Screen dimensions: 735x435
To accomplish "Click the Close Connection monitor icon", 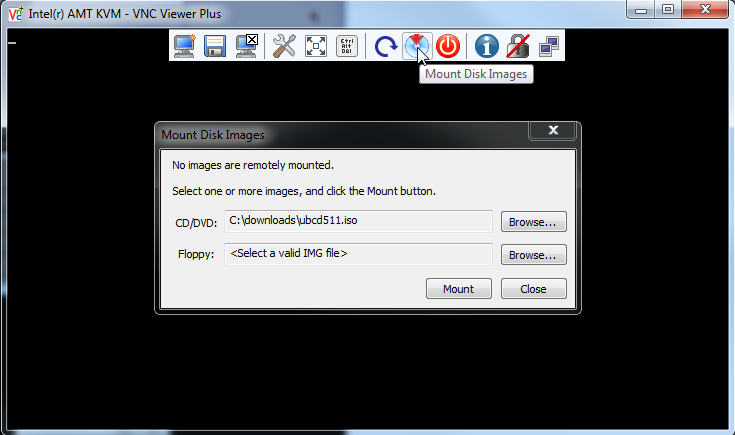I will [x=246, y=46].
